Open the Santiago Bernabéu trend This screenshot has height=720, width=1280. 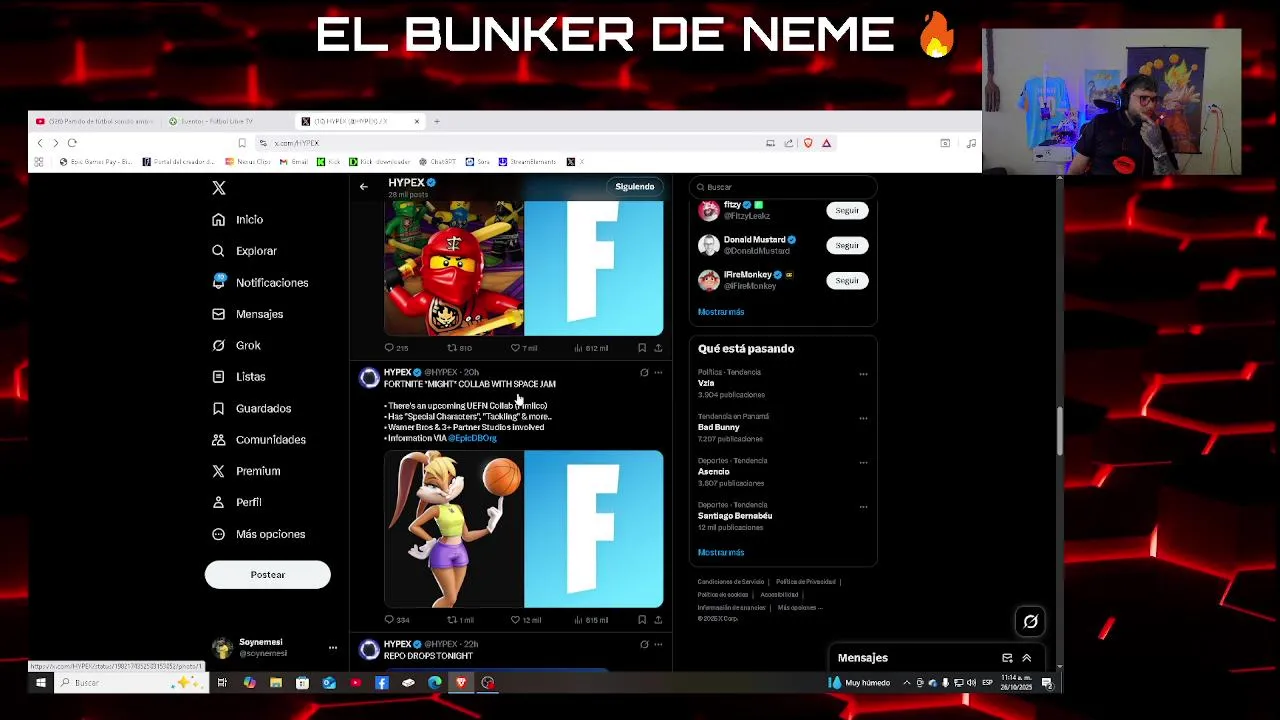(735, 516)
